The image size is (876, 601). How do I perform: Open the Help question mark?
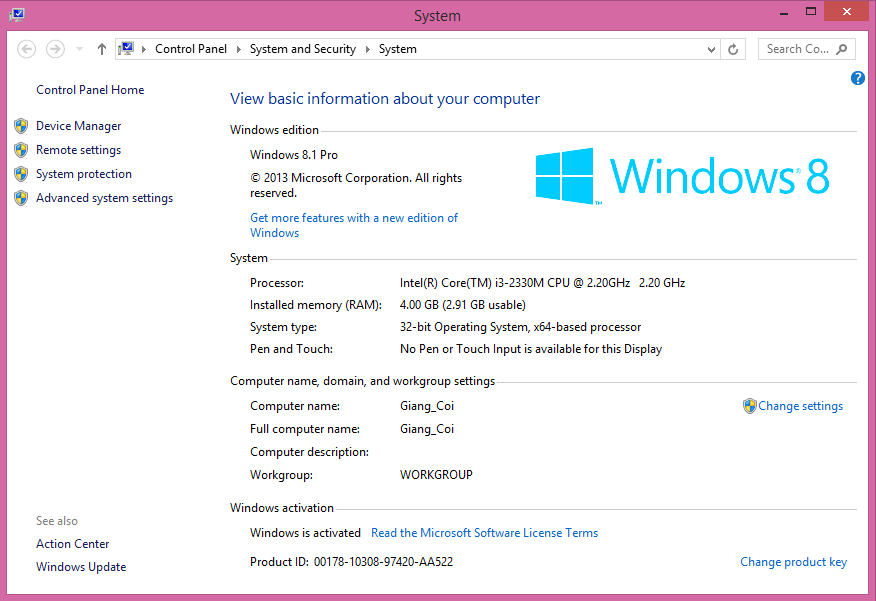coord(857,78)
